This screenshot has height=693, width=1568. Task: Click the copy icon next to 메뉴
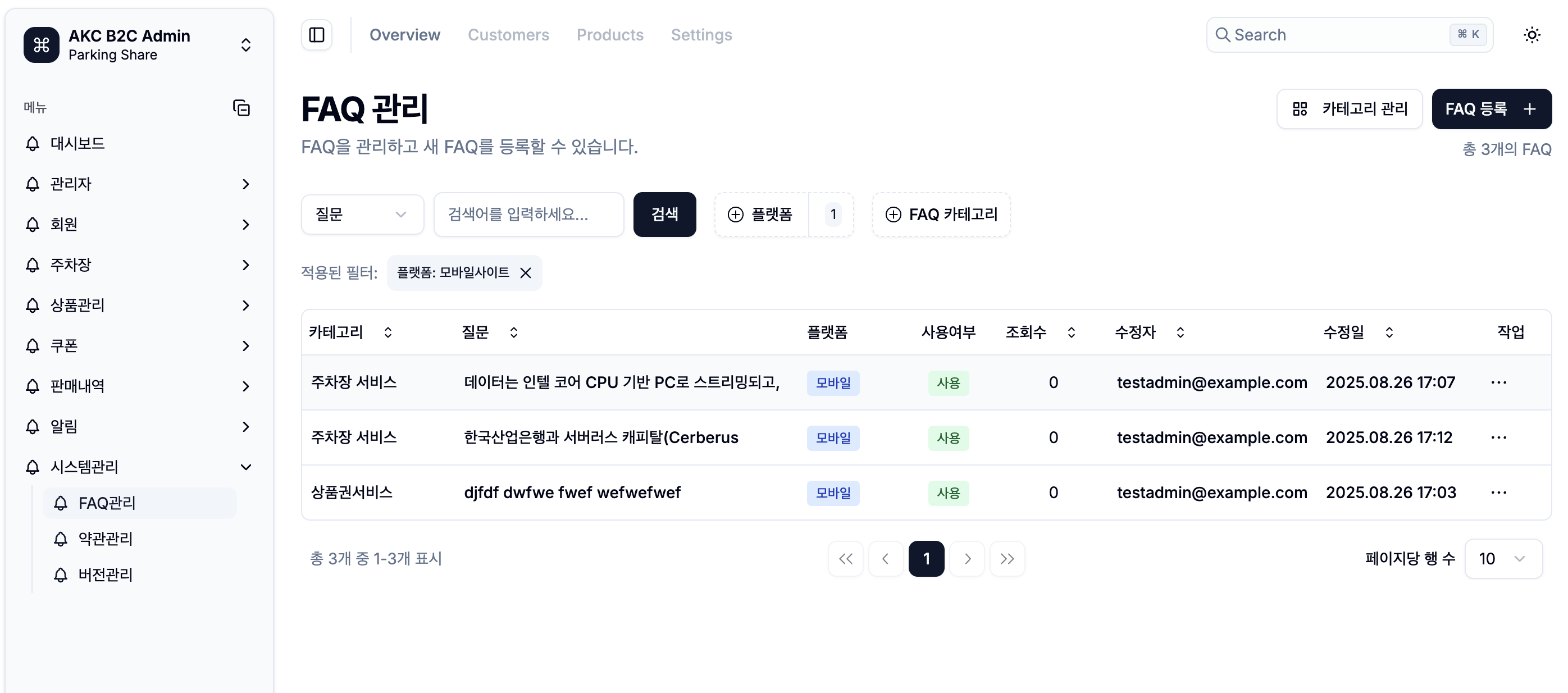(241, 107)
